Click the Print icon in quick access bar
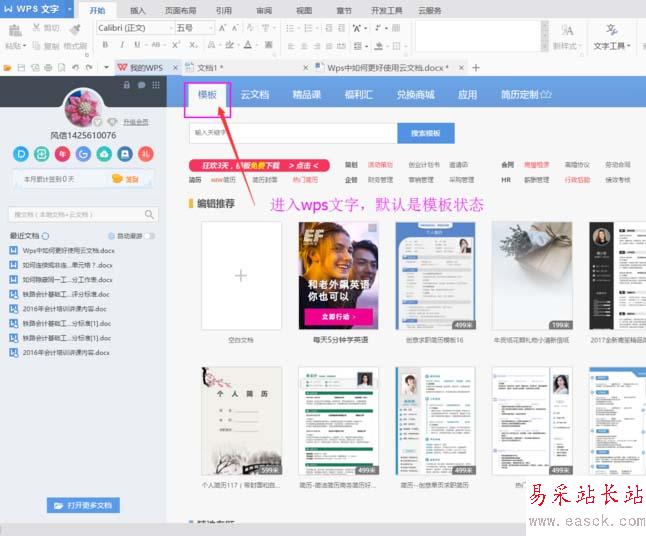 coord(48,68)
